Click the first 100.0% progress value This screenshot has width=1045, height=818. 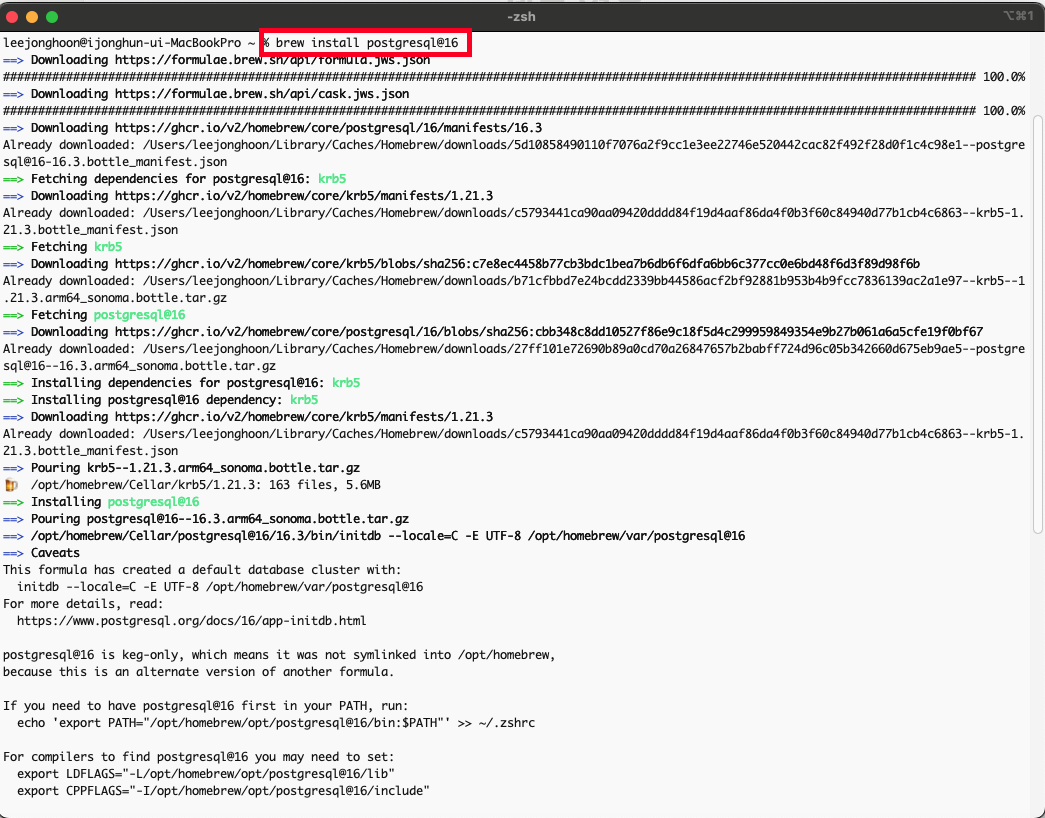pyautogui.click(x=1004, y=77)
